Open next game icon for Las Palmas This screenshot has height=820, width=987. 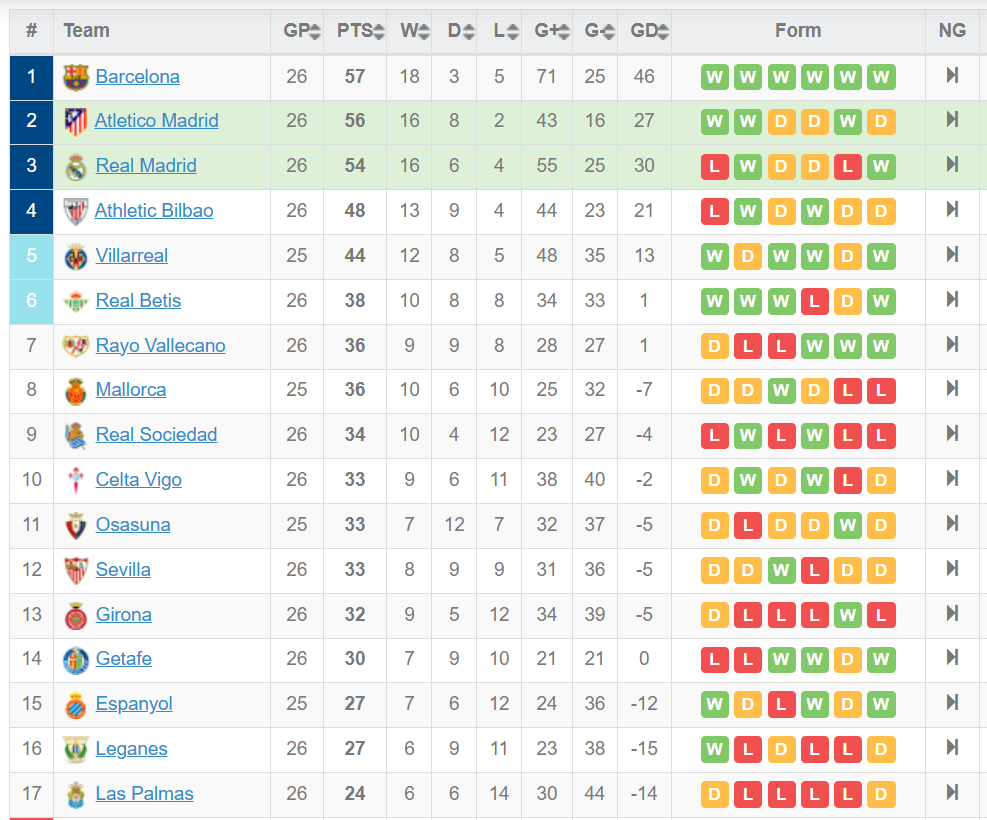952,793
